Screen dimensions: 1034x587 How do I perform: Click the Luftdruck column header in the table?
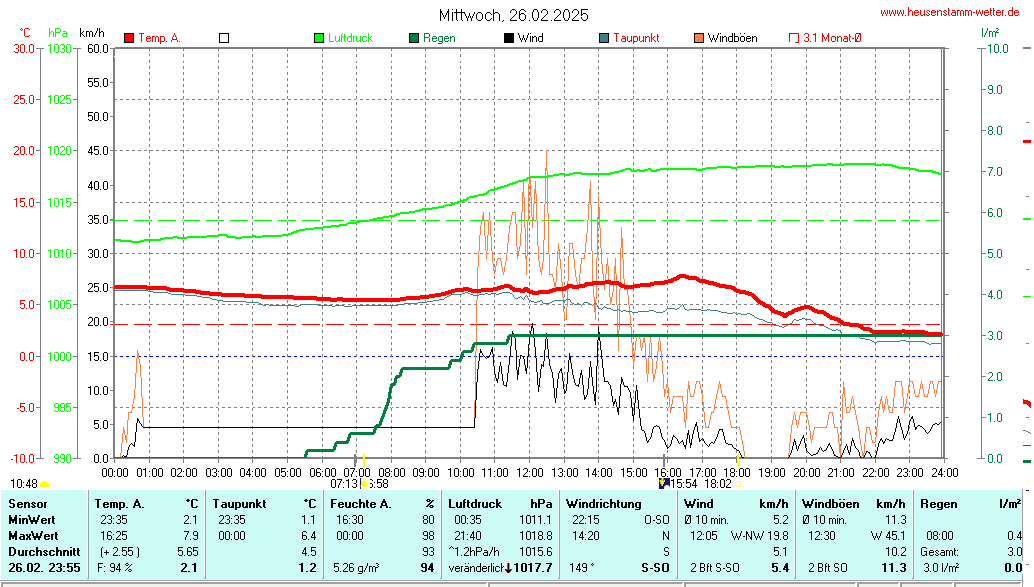tap(473, 503)
